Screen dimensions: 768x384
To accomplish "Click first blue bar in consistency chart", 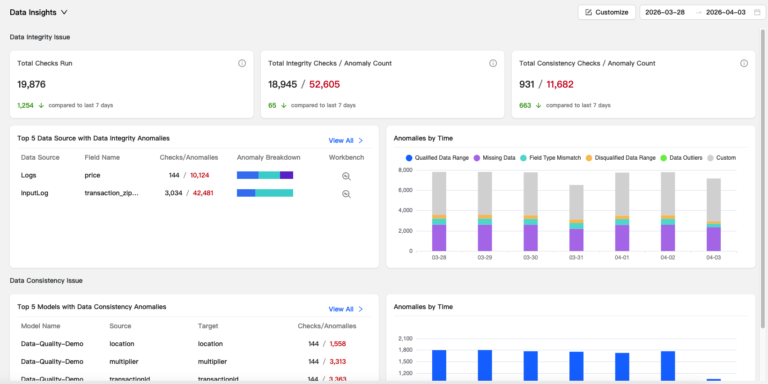I will 439,365.
